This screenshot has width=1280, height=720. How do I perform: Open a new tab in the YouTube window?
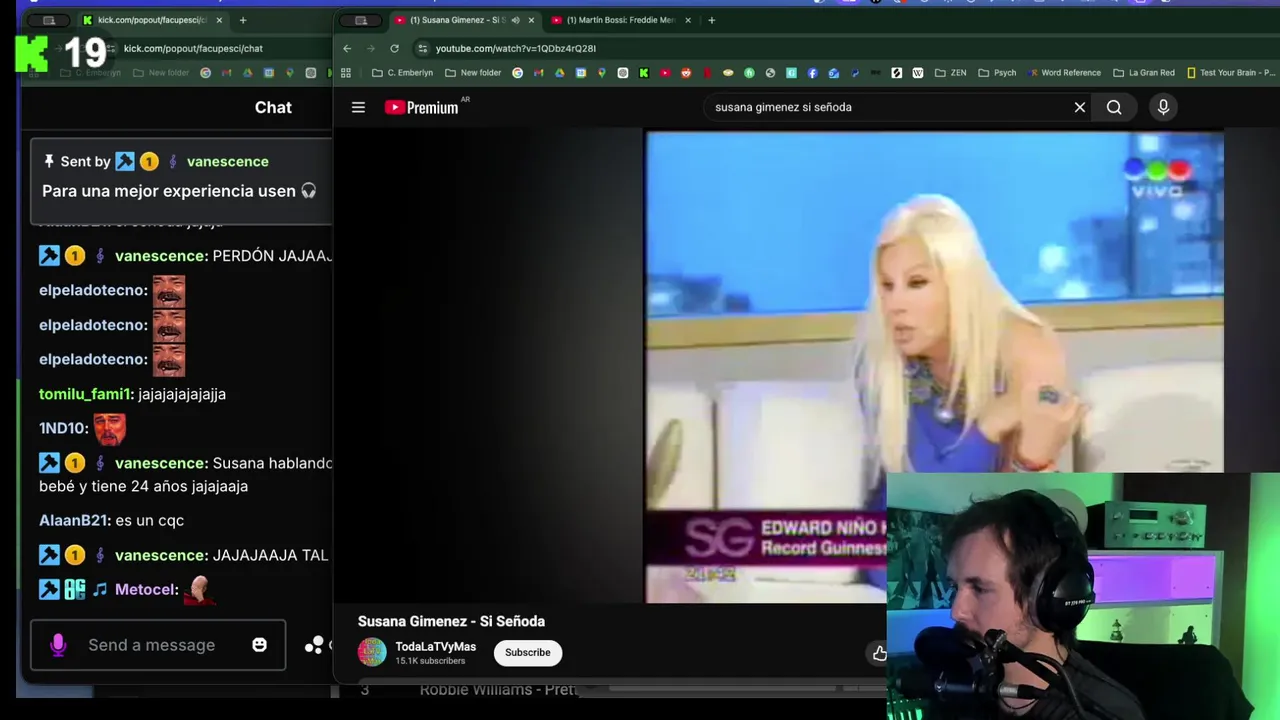[x=711, y=20]
